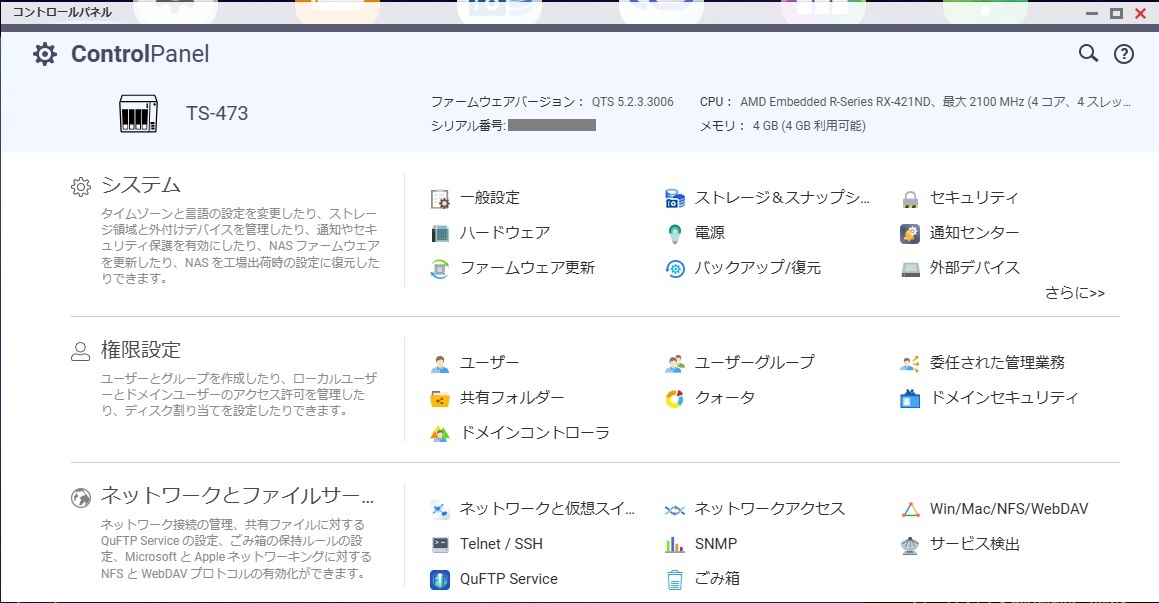Open the ネットワークアクセス icon
This screenshot has height=603, width=1159.
[675, 510]
